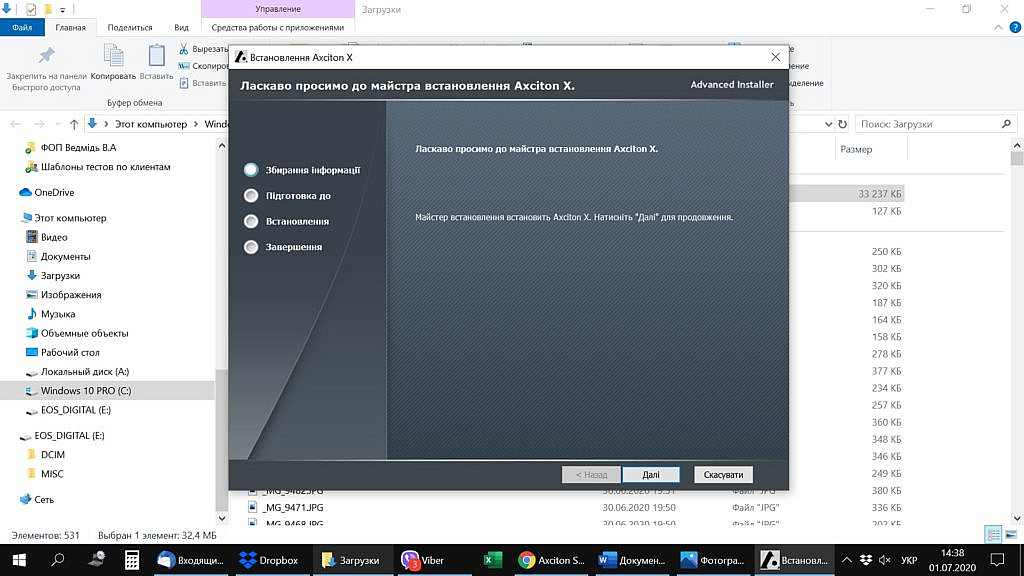
Task: Click Этот компьютер in address bar
Action: coord(151,124)
